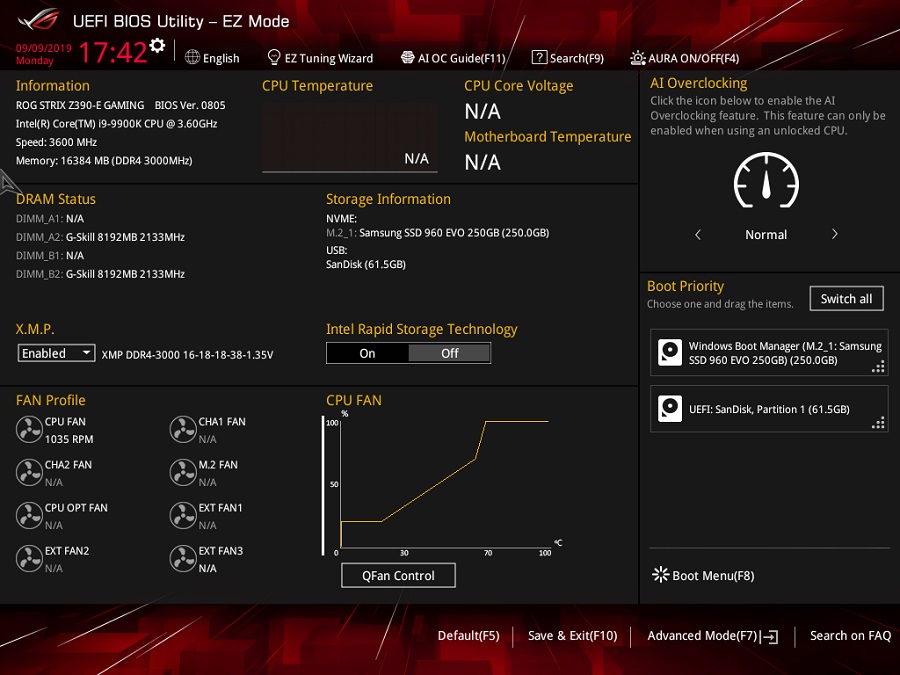
Task: Select the EXT FAN3 icon
Action: [183, 558]
